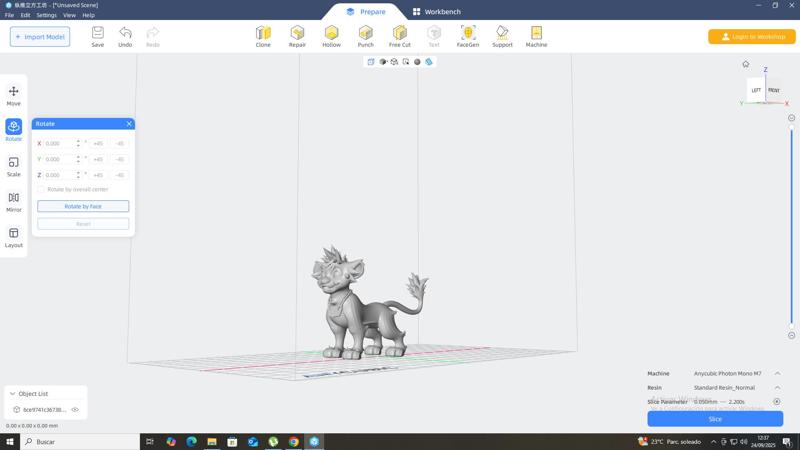Click the Login to Workshop button
Screen dimensions: 800x450
pos(752,37)
